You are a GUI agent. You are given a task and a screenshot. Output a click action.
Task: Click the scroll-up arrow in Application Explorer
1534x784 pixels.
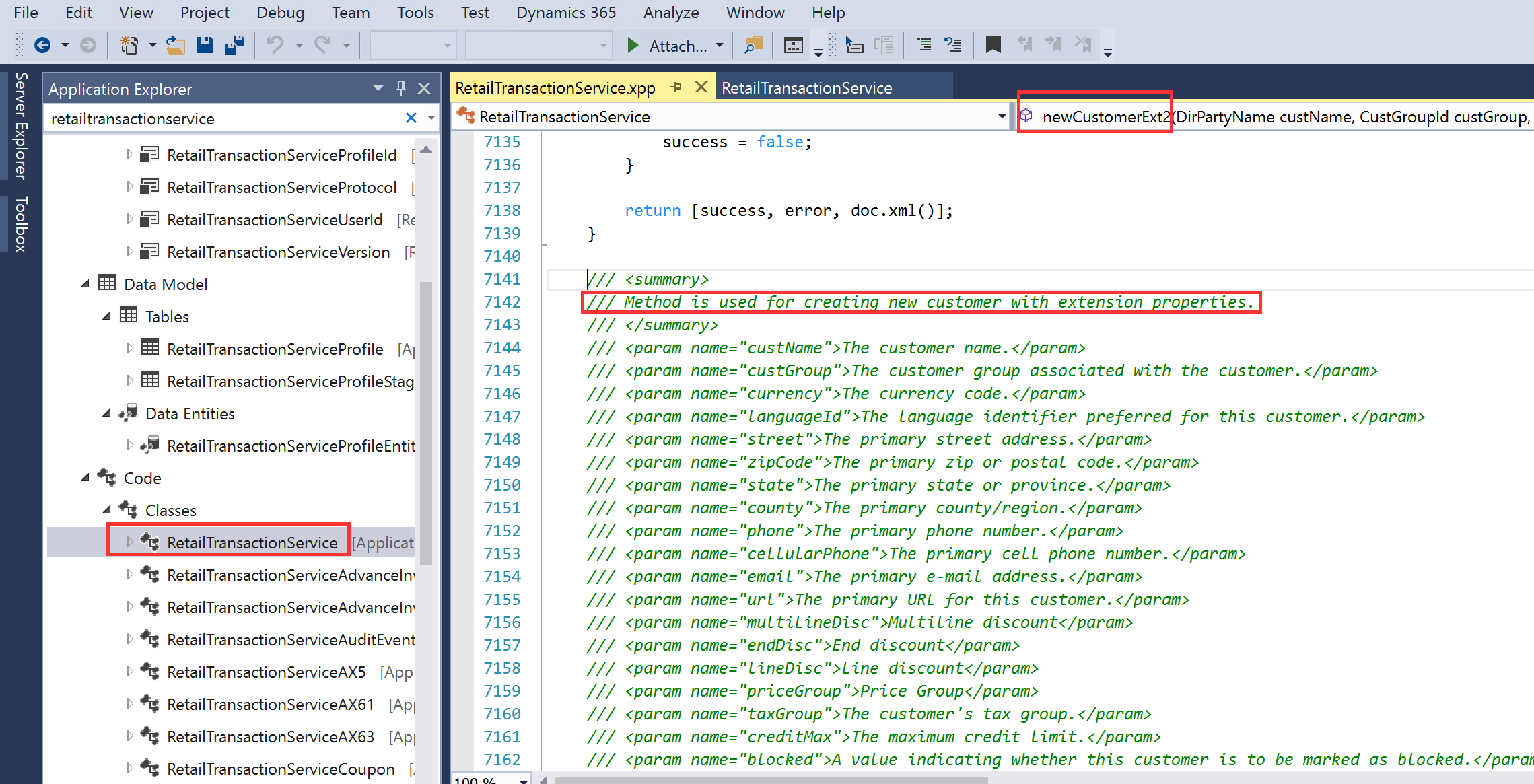coord(426,150)
